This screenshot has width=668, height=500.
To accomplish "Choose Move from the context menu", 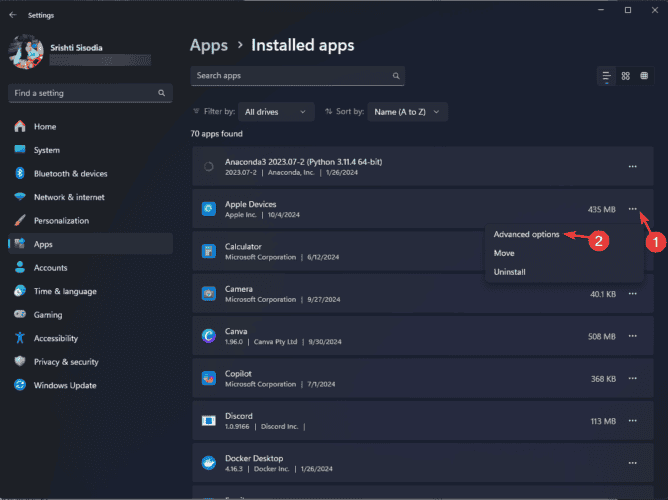I will [x=504, y=253].
